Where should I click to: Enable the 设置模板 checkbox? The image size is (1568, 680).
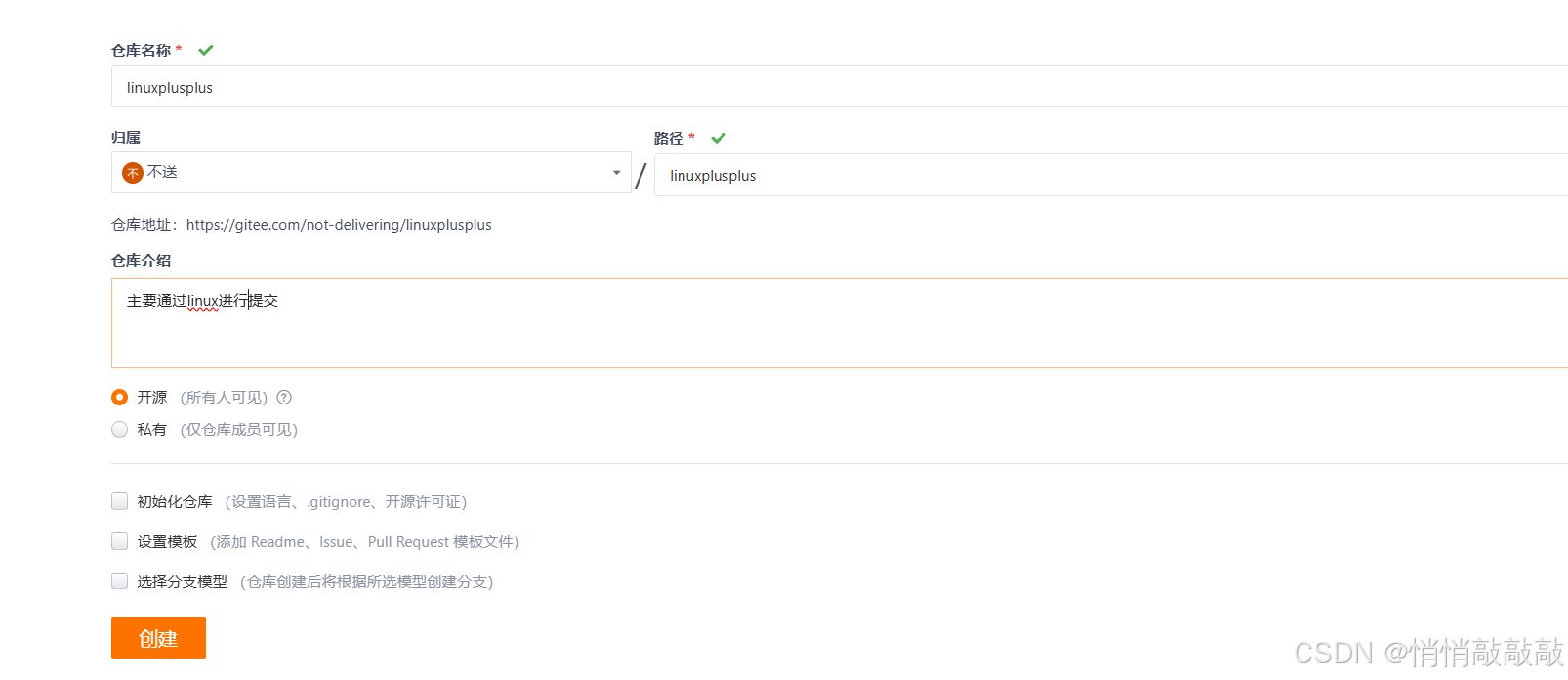(120, 541)
